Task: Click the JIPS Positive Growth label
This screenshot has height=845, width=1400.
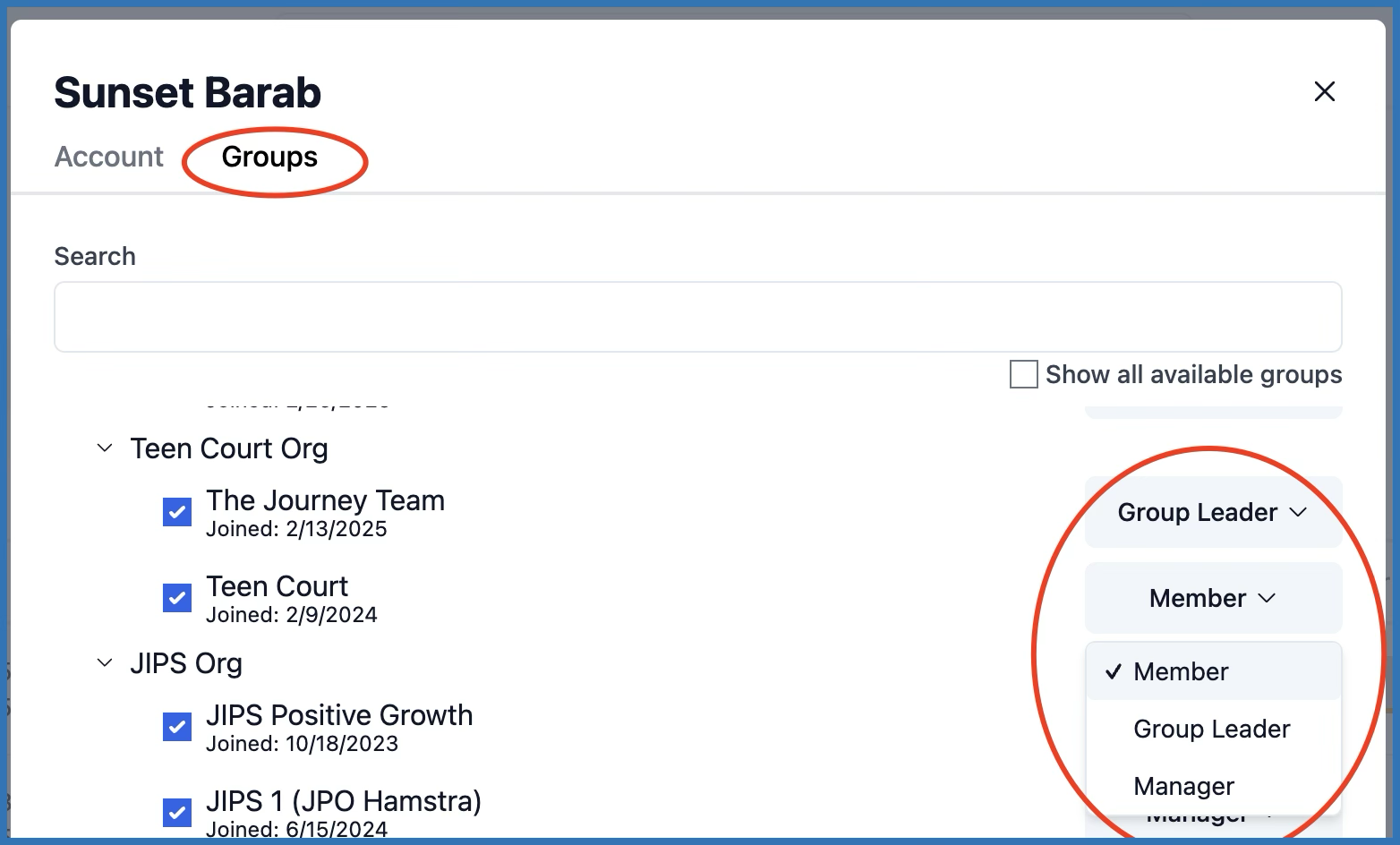Action: (x=339, y=715)
